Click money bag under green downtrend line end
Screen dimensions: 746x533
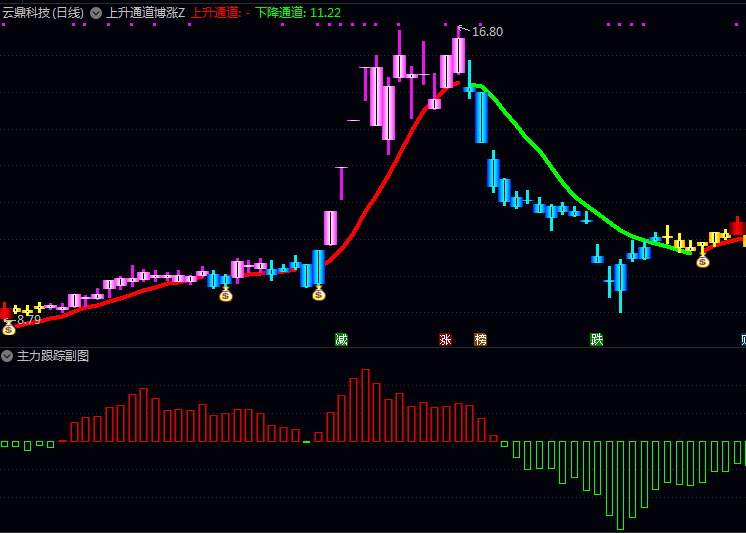(x=702, y=261)
